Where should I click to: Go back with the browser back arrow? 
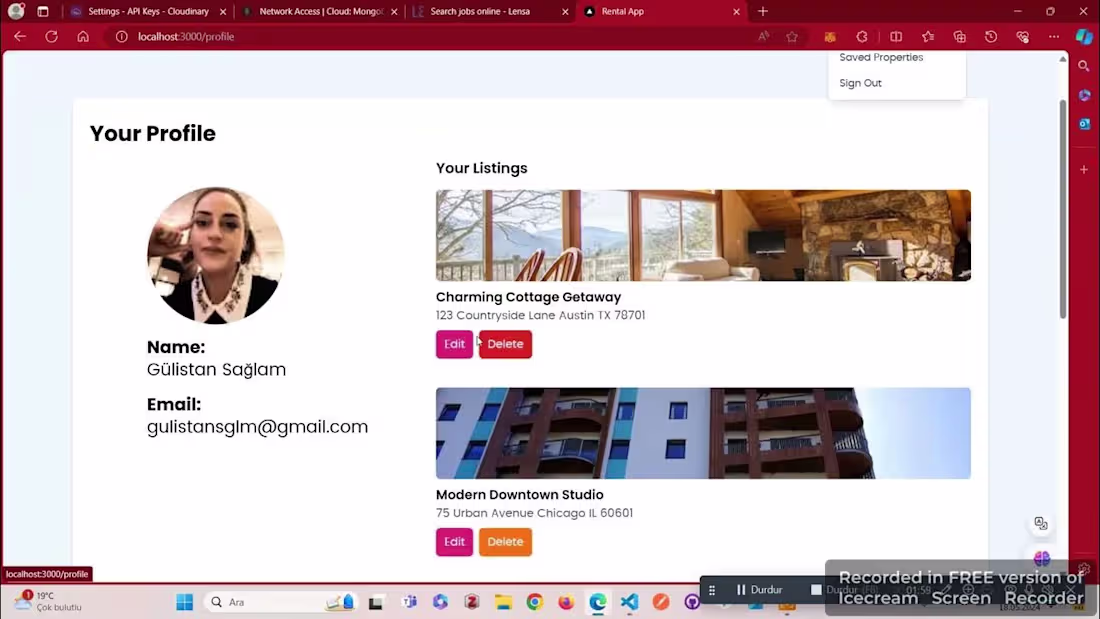pyautogui.click(x=20, y=36)
